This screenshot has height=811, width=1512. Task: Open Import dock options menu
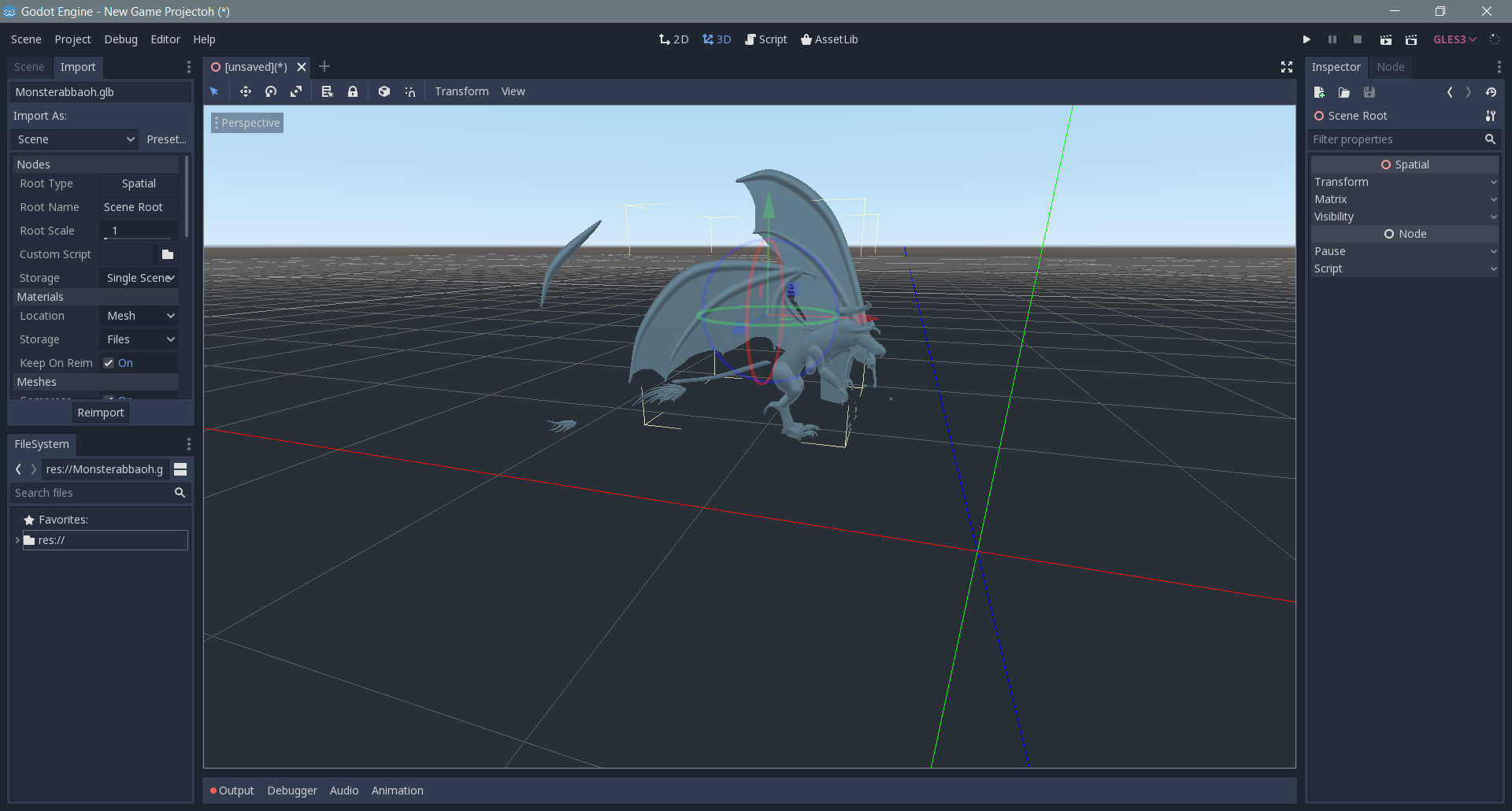click(188, 67)
